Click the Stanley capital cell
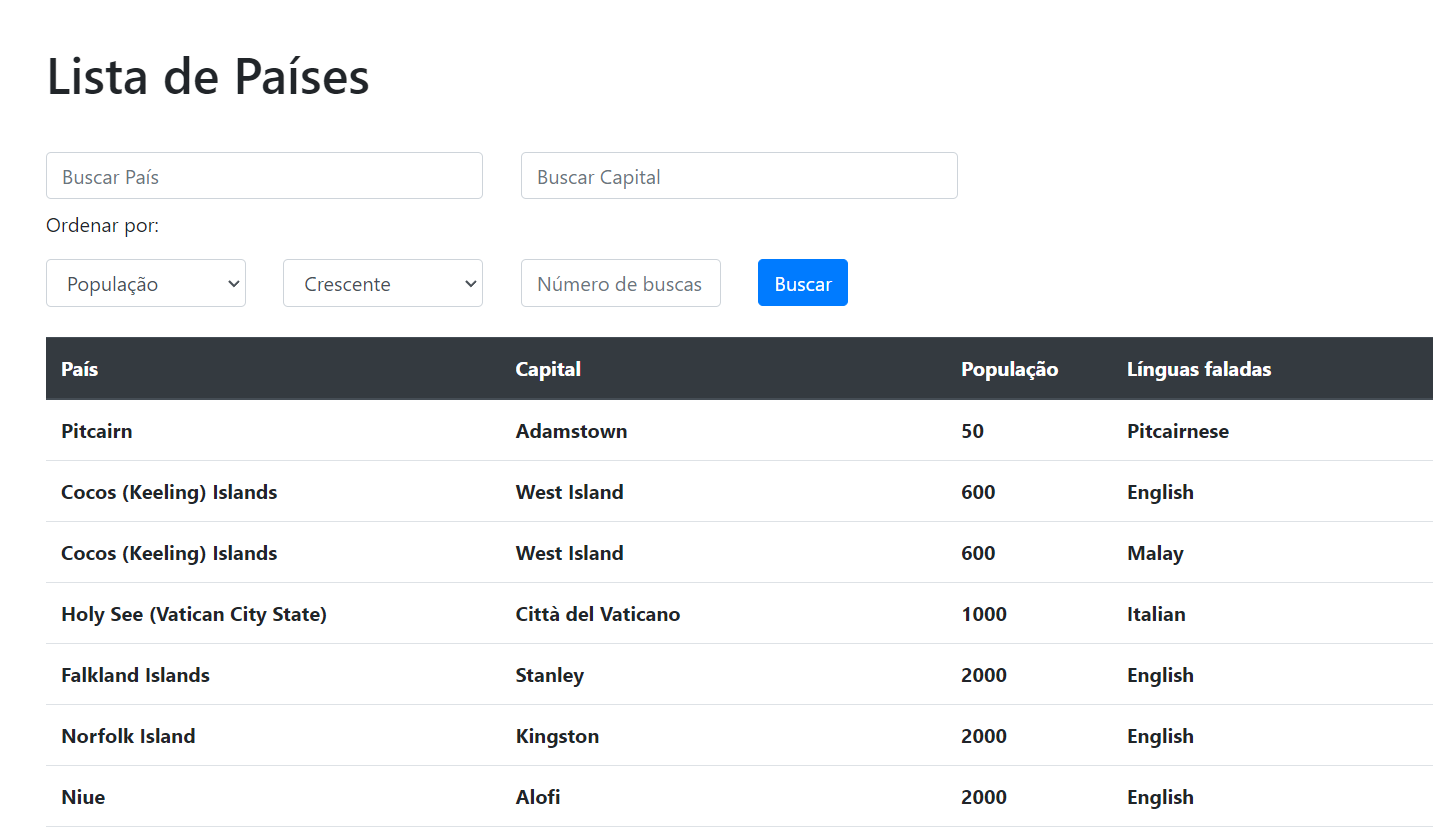 pyautogui.click(x=550, y=675)
